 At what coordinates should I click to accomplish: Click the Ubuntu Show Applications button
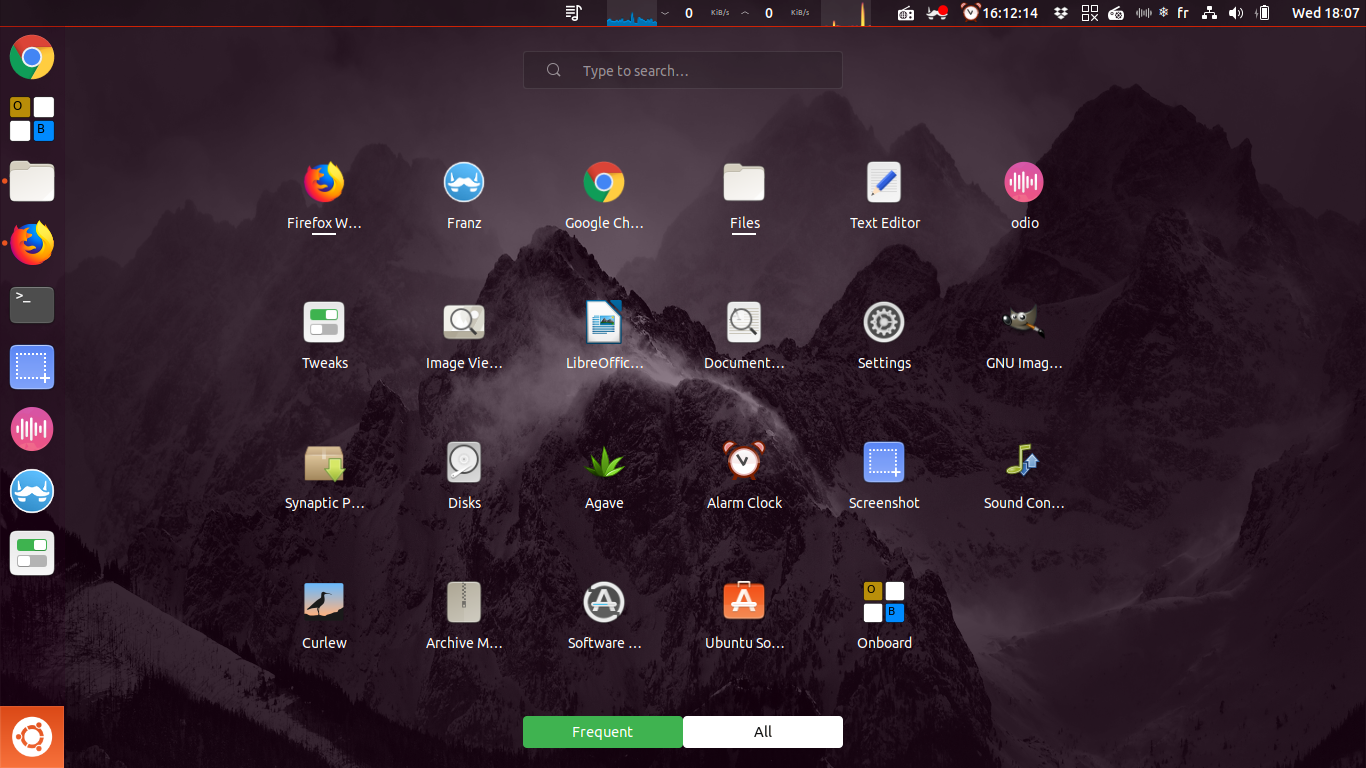coord(32,737)
